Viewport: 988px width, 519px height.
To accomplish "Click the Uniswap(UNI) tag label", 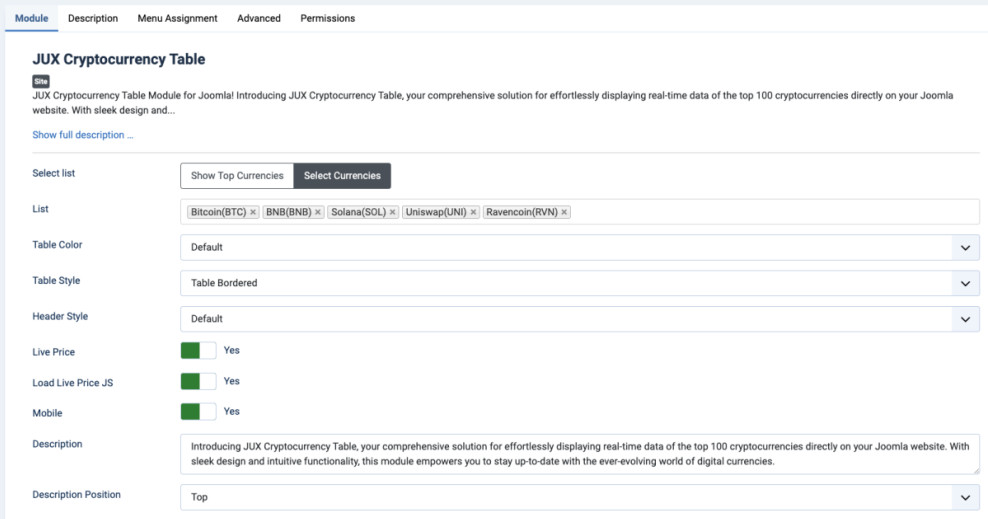I will [x=436, y=212].
